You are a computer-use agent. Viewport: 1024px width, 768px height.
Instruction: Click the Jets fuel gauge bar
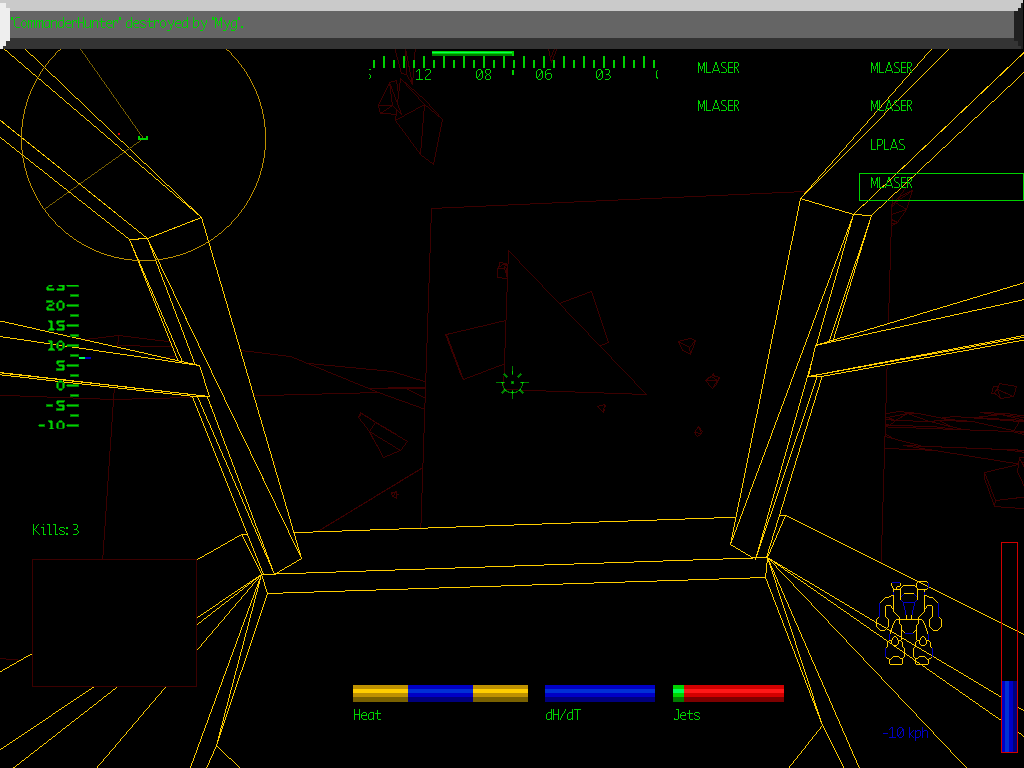pyautogui.click(x=728, y=693)
